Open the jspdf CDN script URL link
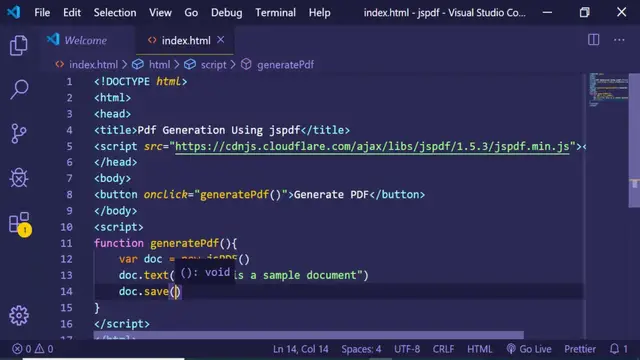 (372, 146)
